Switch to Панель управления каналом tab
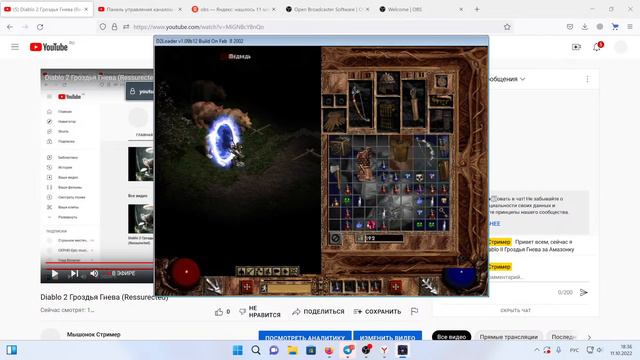This screenshot has width=640, height=360. coord(140,9)
